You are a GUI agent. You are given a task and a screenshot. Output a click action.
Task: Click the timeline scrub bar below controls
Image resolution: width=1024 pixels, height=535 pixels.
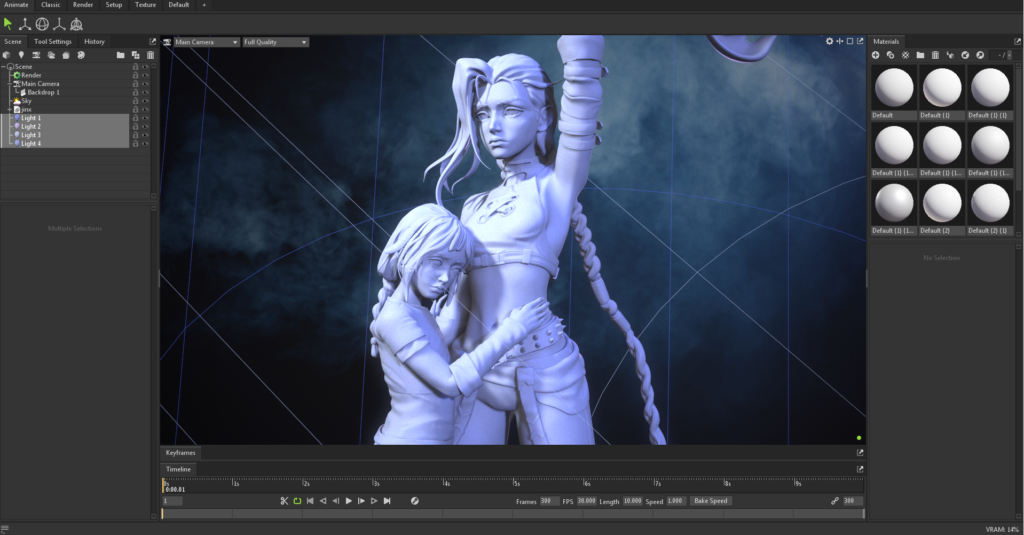point(513,513)
